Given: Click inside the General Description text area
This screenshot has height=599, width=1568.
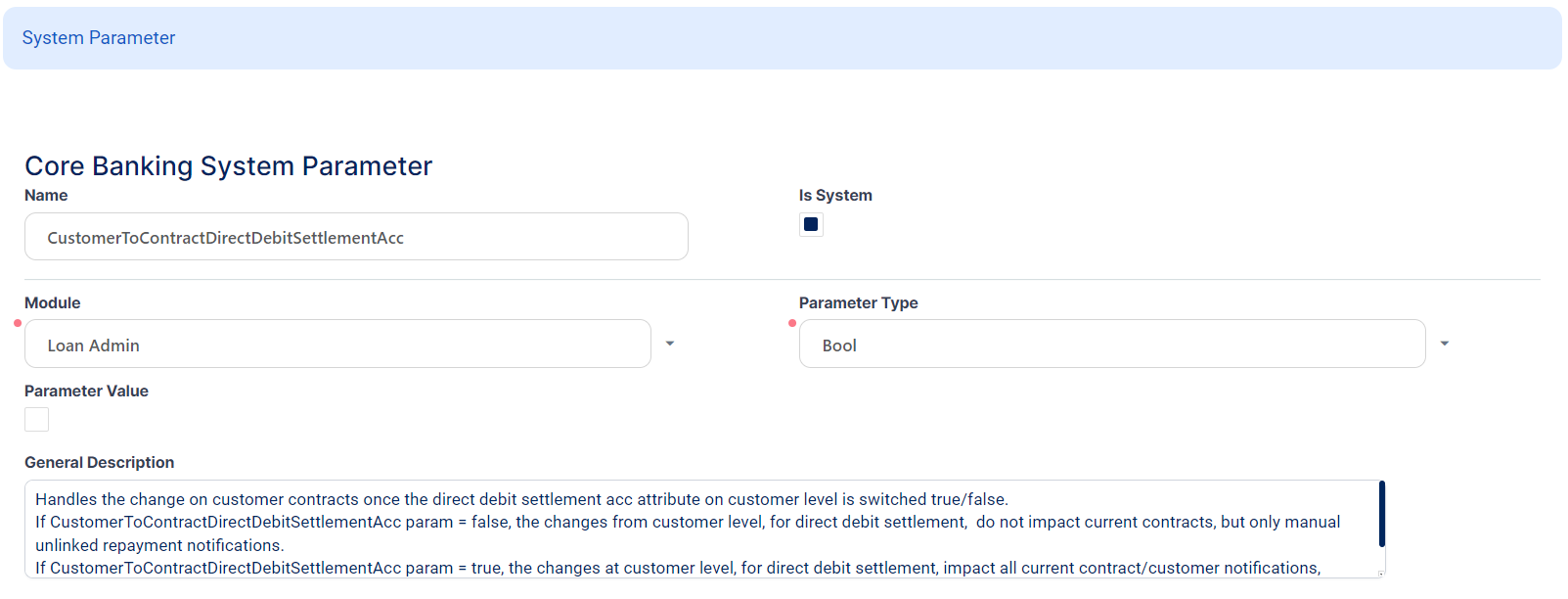Looking at the screenshot, I should pyautogui.click(x=685, y=529).
